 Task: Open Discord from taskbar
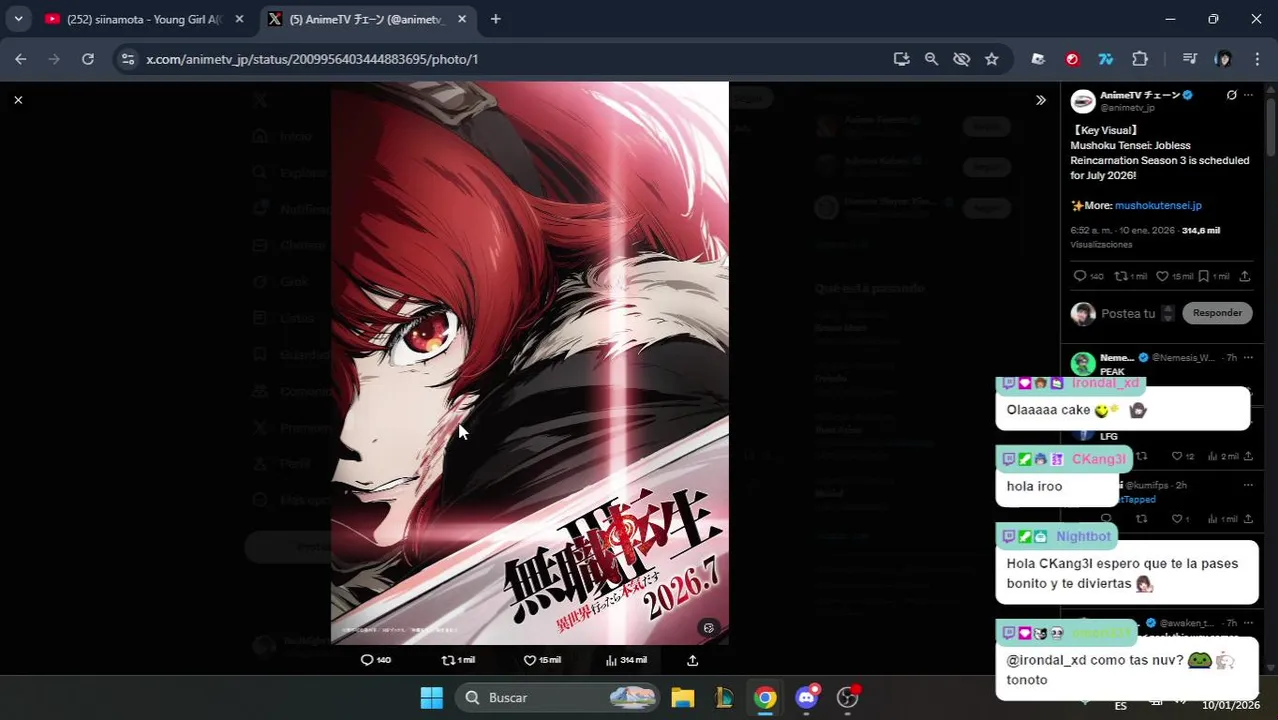pyautogui.click(x=806, y=698)
